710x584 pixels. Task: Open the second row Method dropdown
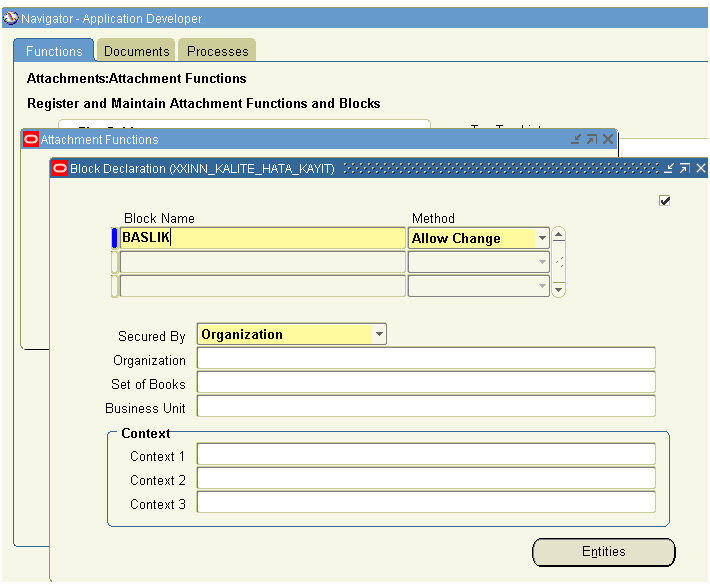(542, 262)
